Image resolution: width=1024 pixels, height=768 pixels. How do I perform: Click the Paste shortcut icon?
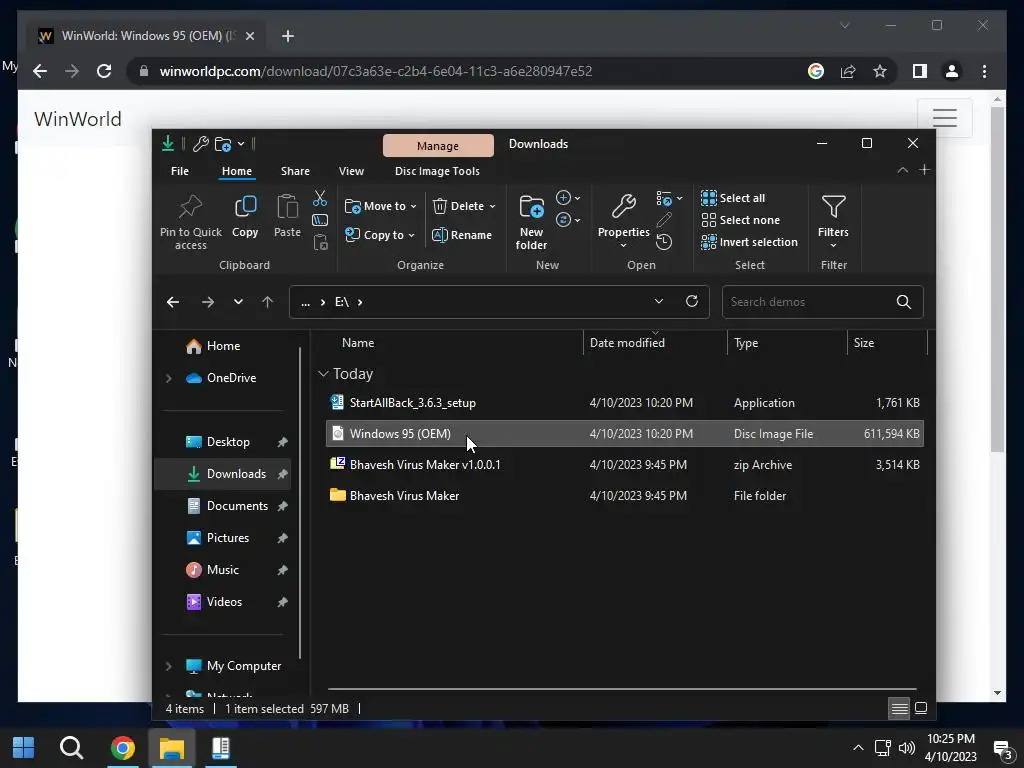pos(320,242)
